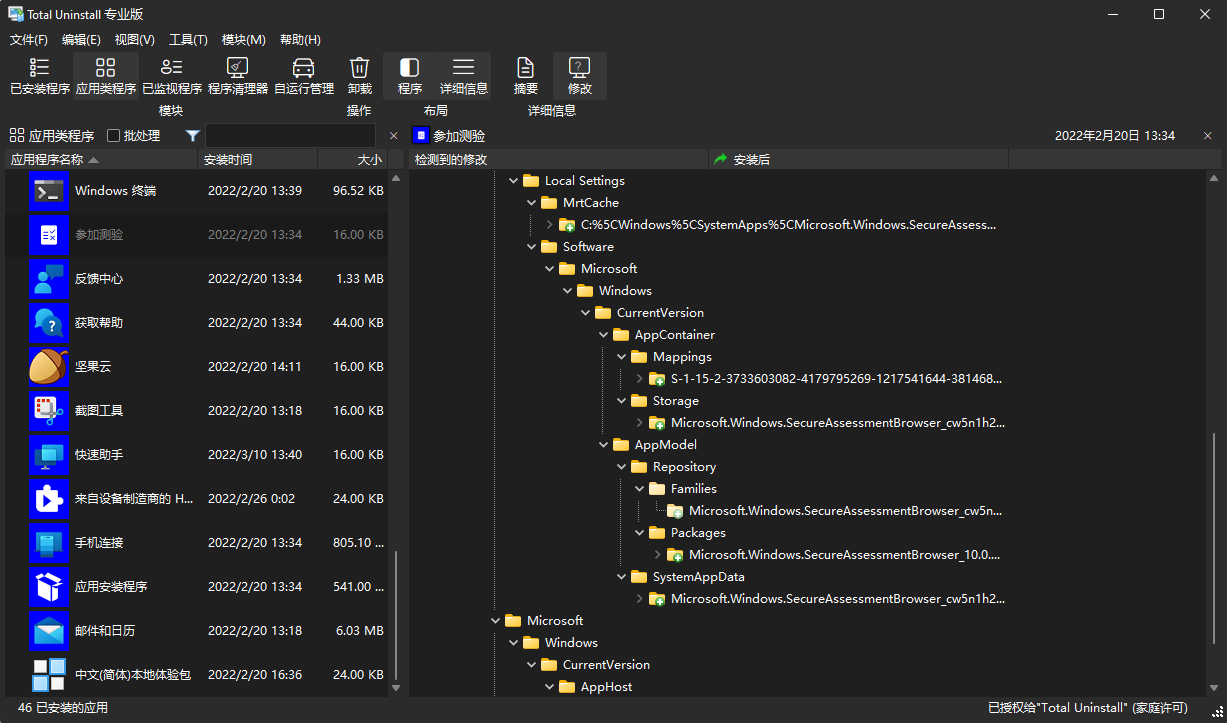This screenshot has height=723, width=1227.
Task: Sort list by 大小 column header
Action: (x=352, y=160)
